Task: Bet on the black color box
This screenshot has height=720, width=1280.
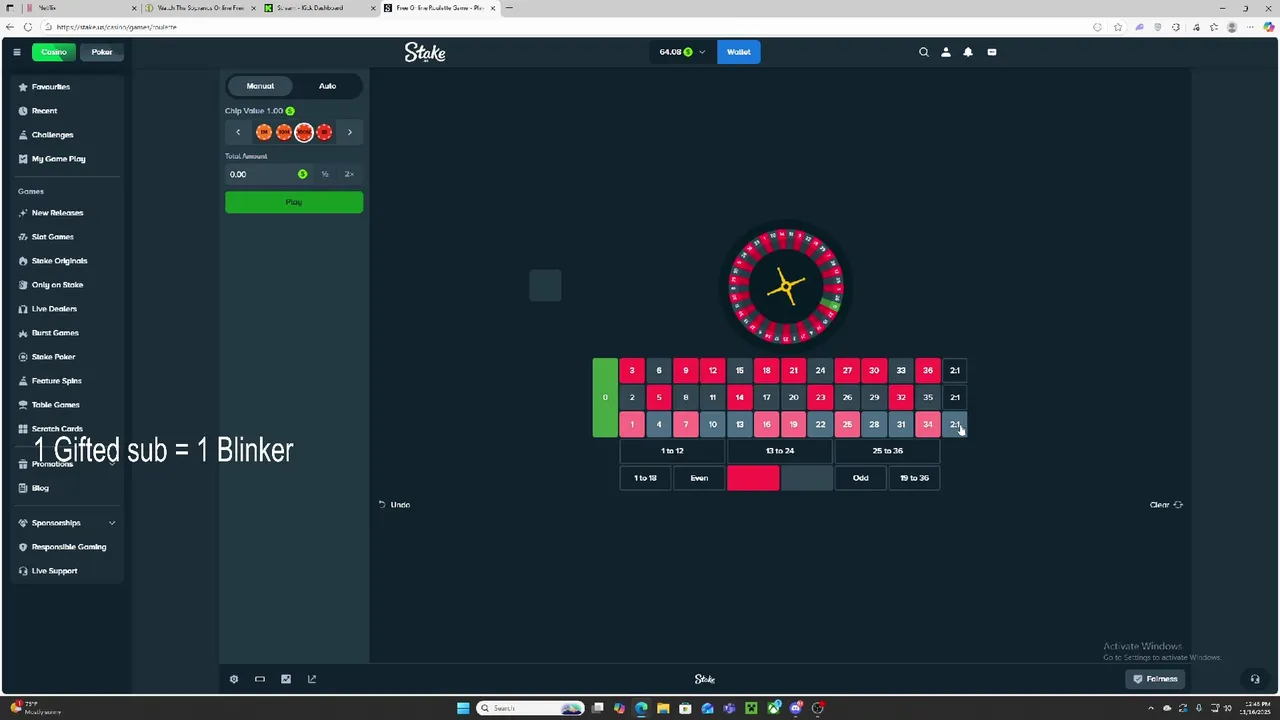Action: coord(807,478)
